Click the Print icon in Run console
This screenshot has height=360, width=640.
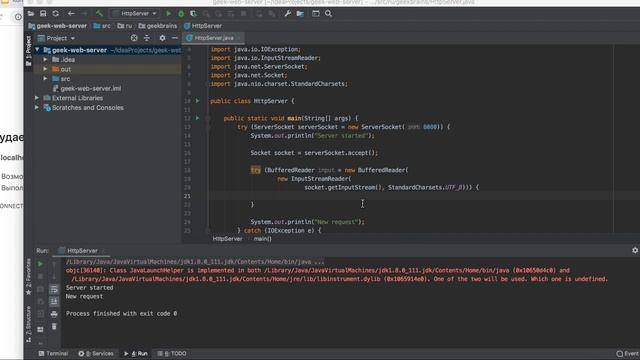pyautogui.click(x=54, y=314)
